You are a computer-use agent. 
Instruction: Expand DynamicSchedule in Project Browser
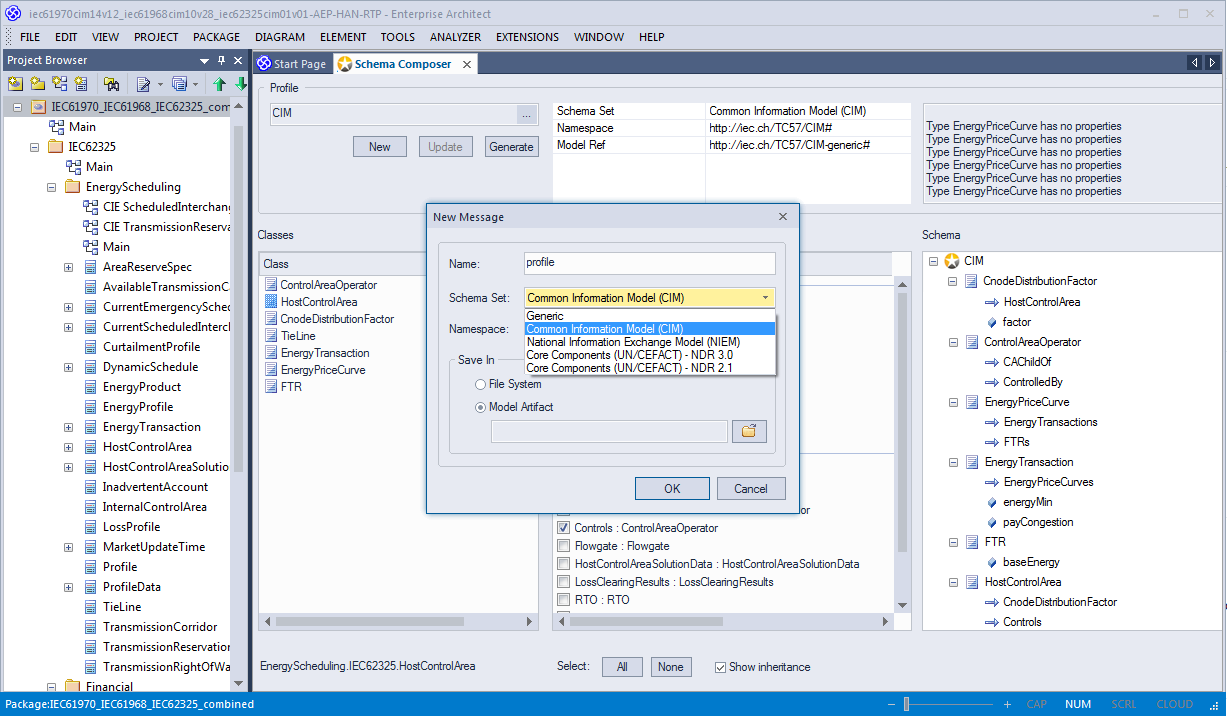pos(68,367)
